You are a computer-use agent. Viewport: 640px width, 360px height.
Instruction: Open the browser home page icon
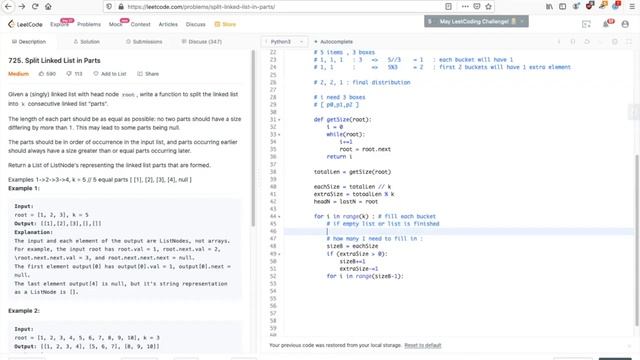coord(48,7)
